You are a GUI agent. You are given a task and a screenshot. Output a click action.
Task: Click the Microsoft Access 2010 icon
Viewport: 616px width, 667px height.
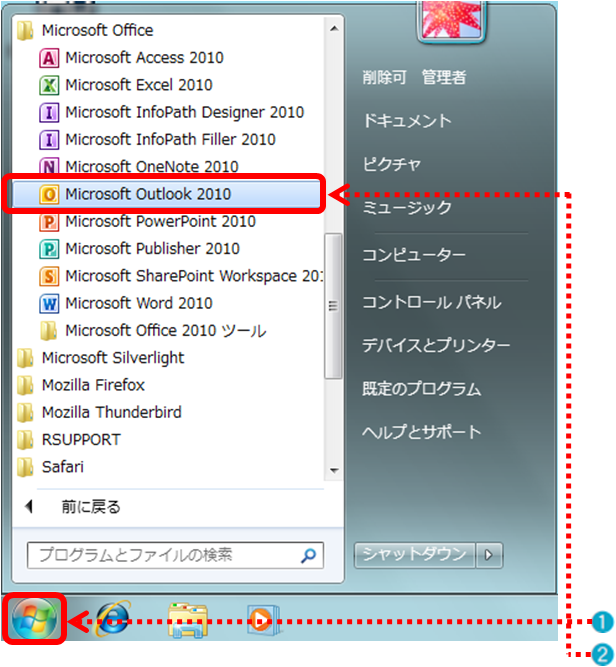point(49,58)
